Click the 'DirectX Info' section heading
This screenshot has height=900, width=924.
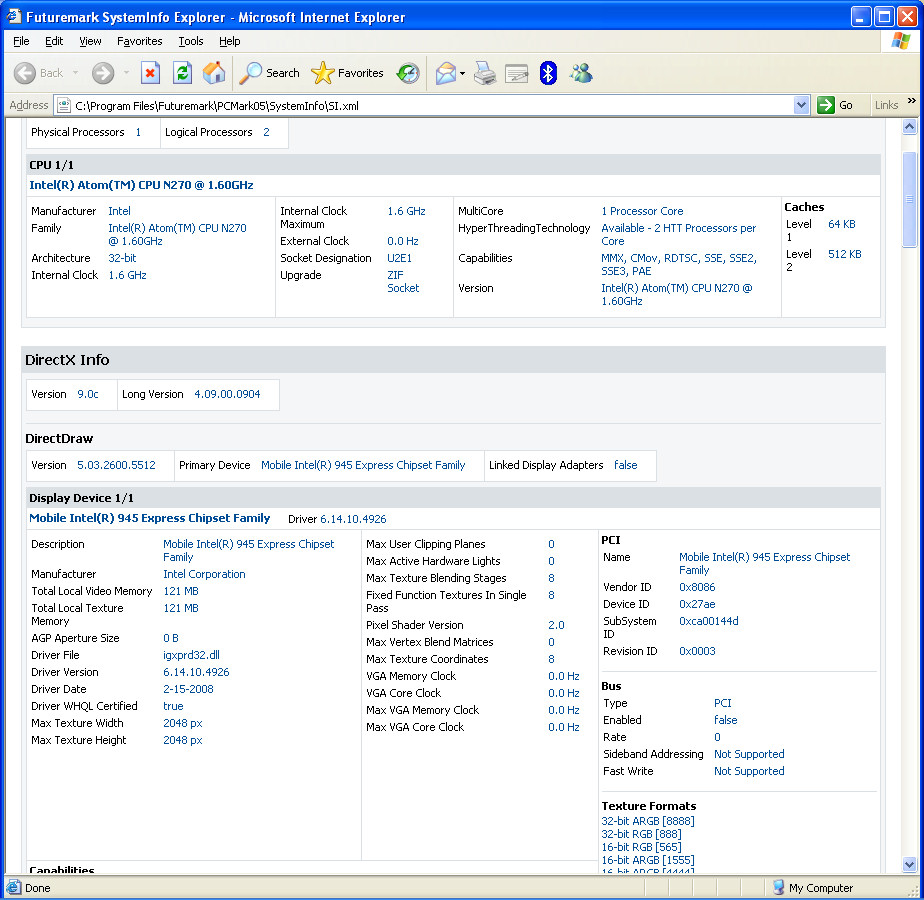point(67,360)
